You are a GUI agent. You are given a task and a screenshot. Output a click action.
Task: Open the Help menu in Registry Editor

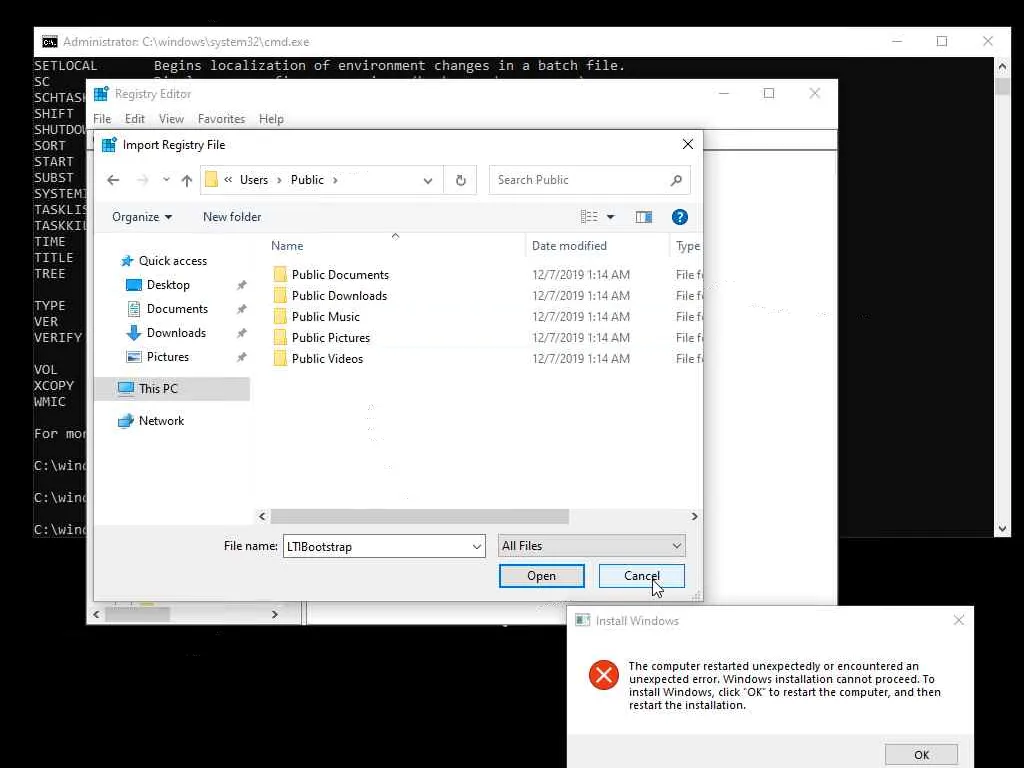pyautogui.click(x=271, y=119)
